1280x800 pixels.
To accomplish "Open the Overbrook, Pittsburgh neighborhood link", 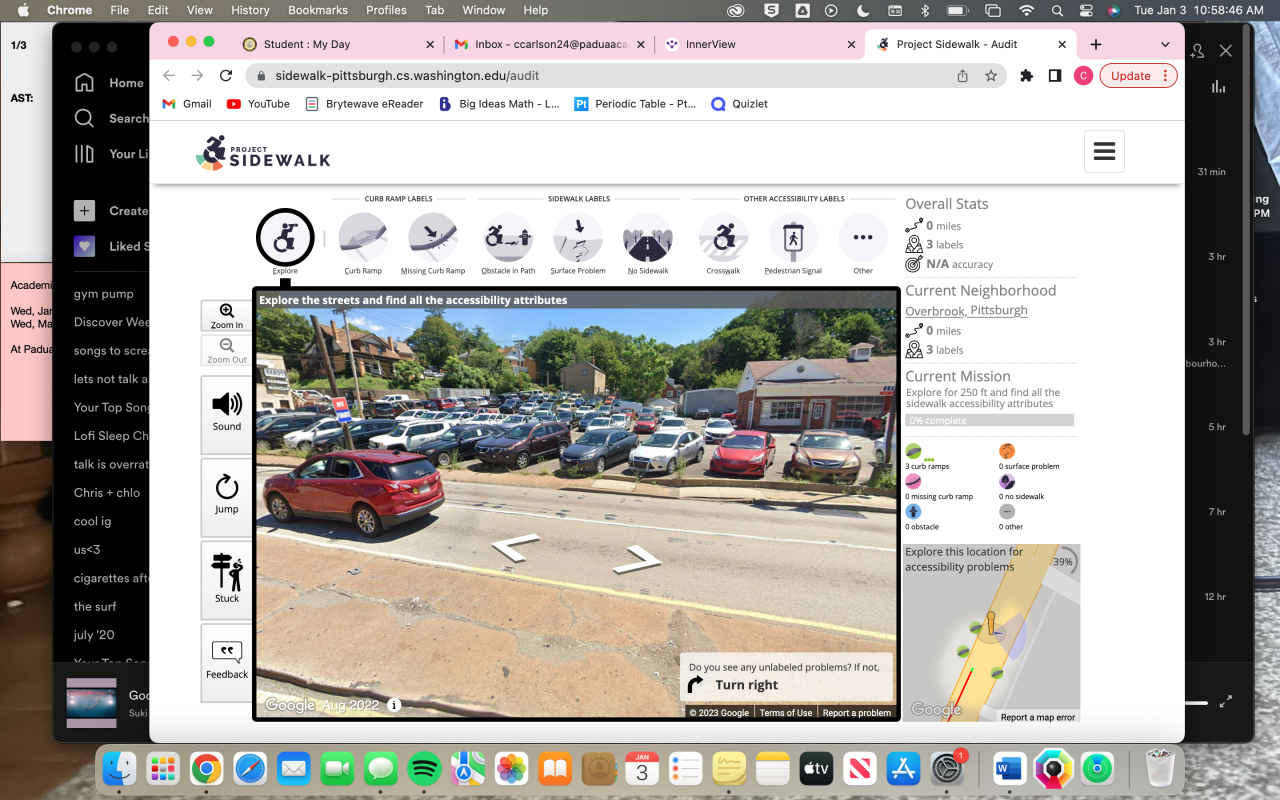I will pos(966,310).
